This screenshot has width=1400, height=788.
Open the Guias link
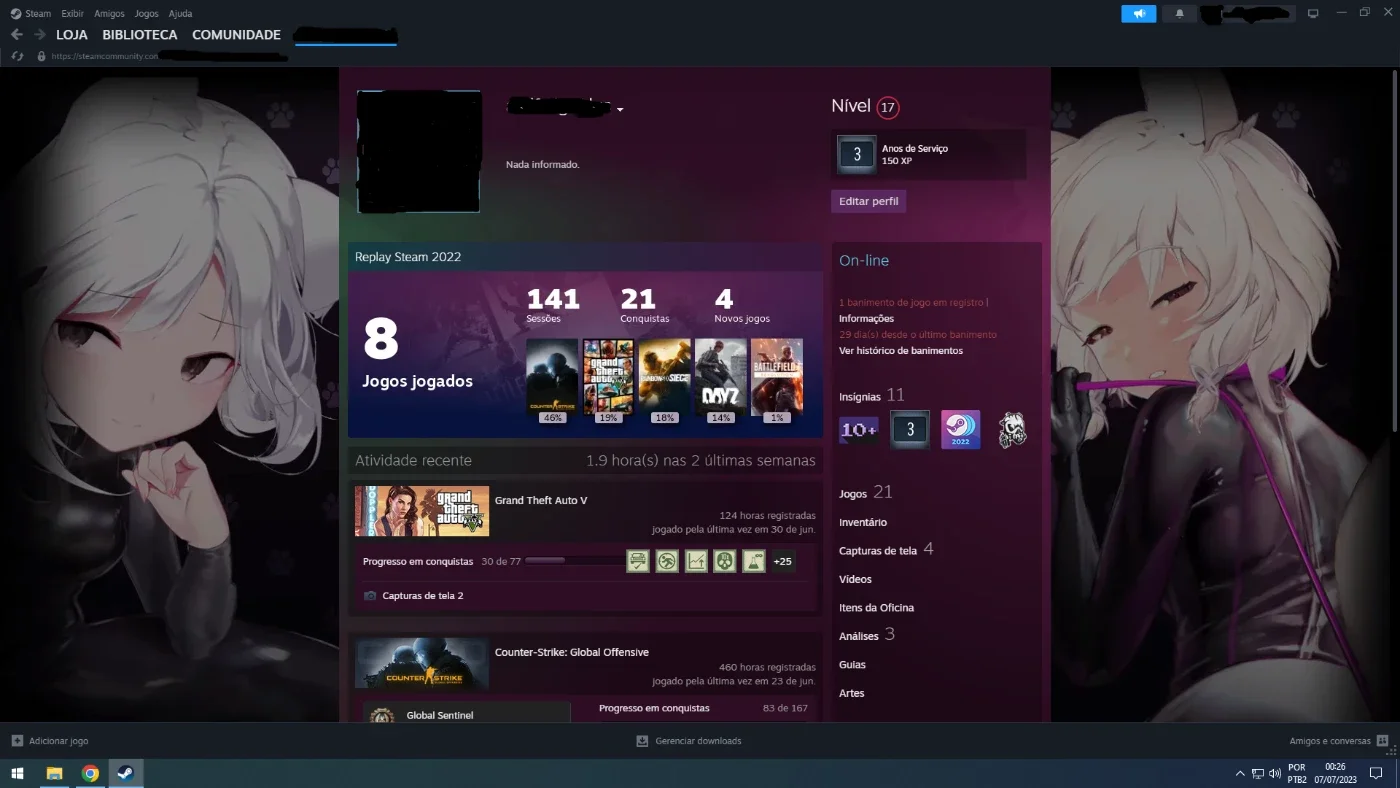(x=852, y=665)
